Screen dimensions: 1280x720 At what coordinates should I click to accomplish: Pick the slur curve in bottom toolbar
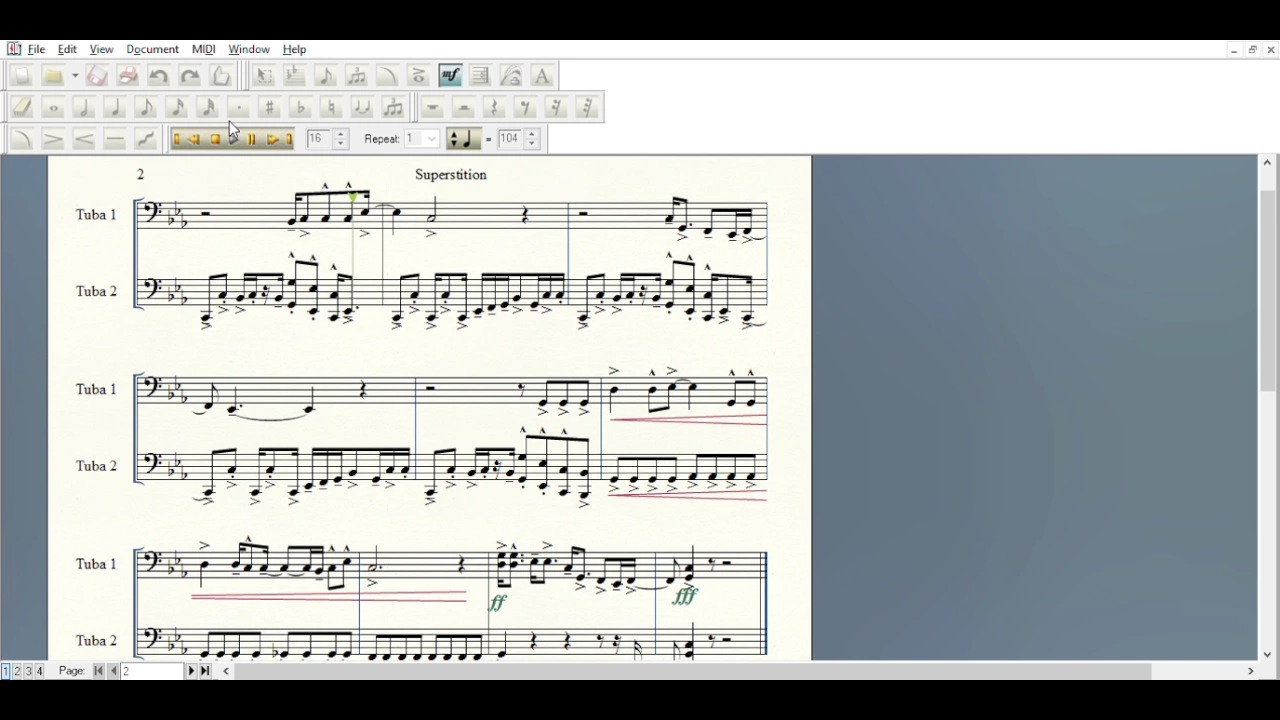(x=22, y=139)
